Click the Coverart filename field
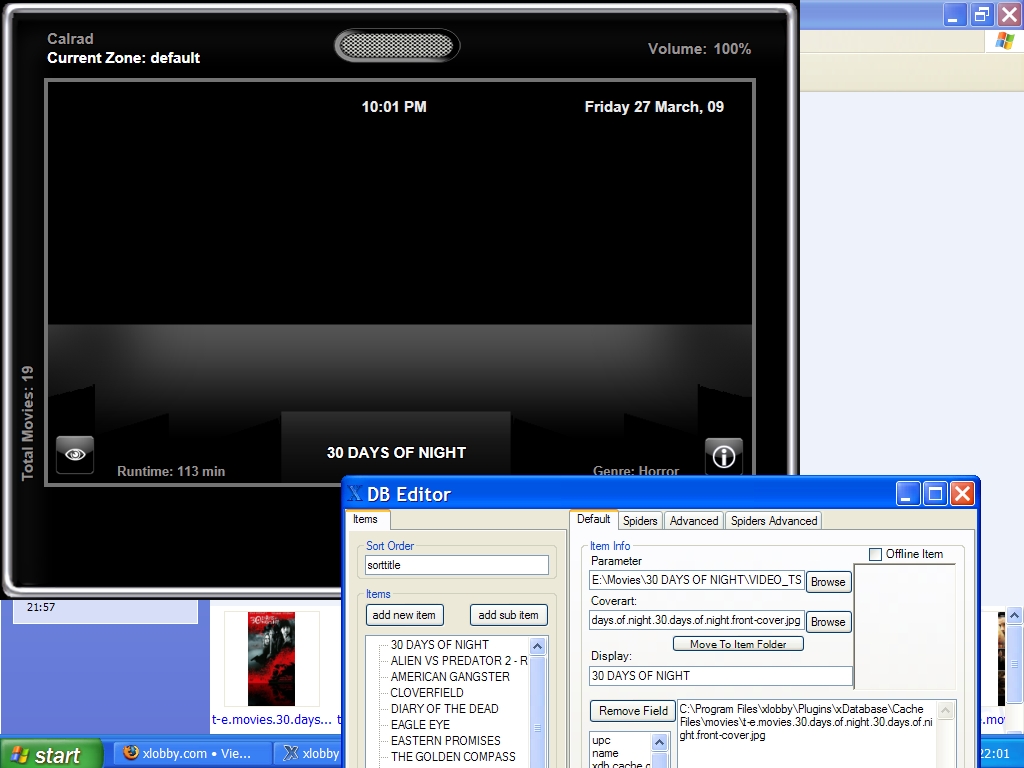This screenshot has height=768, width=1024. click(x=696, y=620)
